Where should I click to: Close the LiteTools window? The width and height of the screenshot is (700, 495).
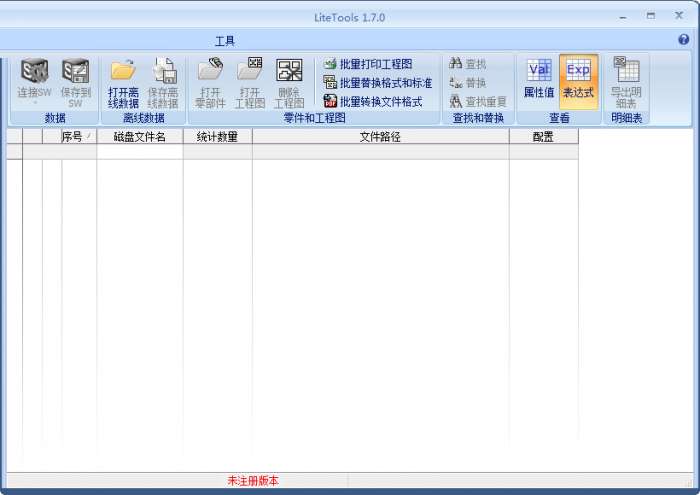679,16
